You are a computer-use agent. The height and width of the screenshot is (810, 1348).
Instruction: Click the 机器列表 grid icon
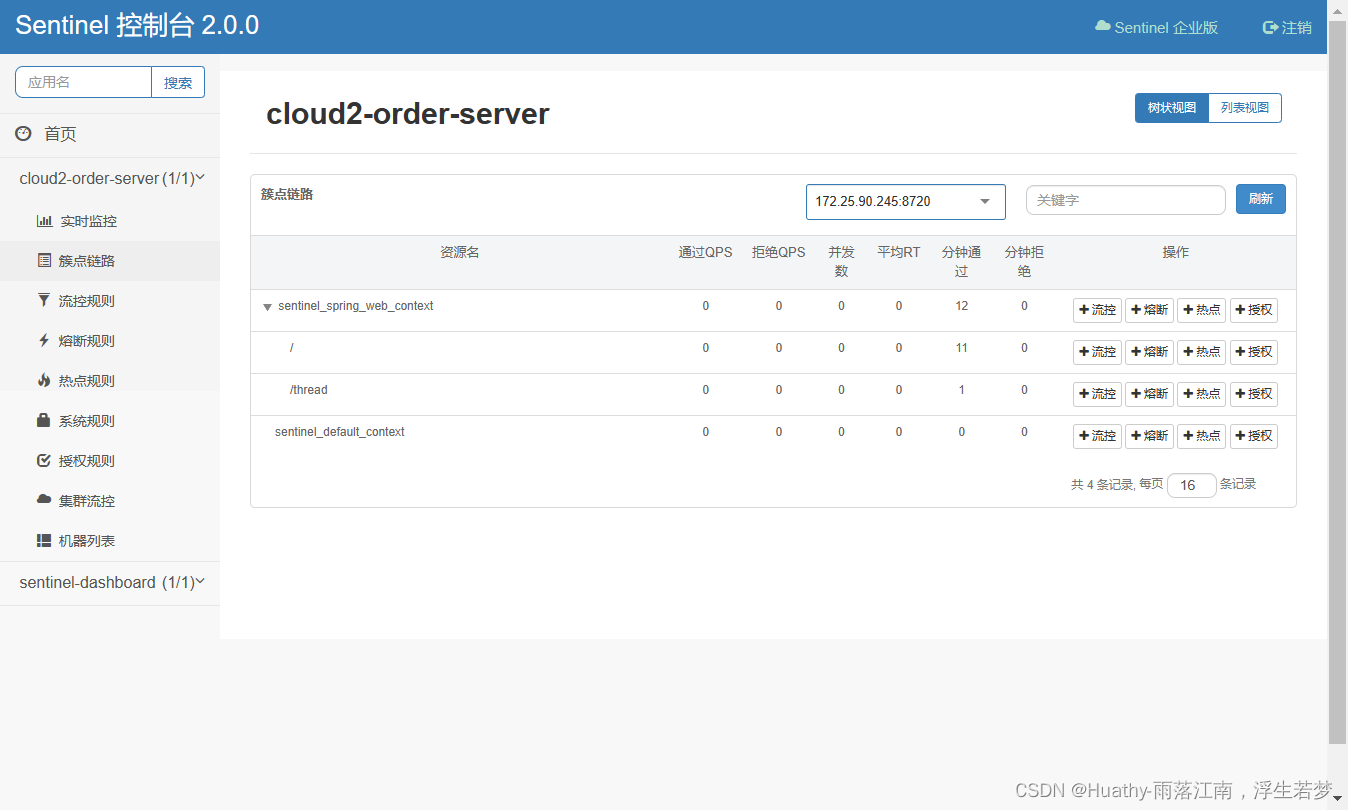(x=44, y=540)
